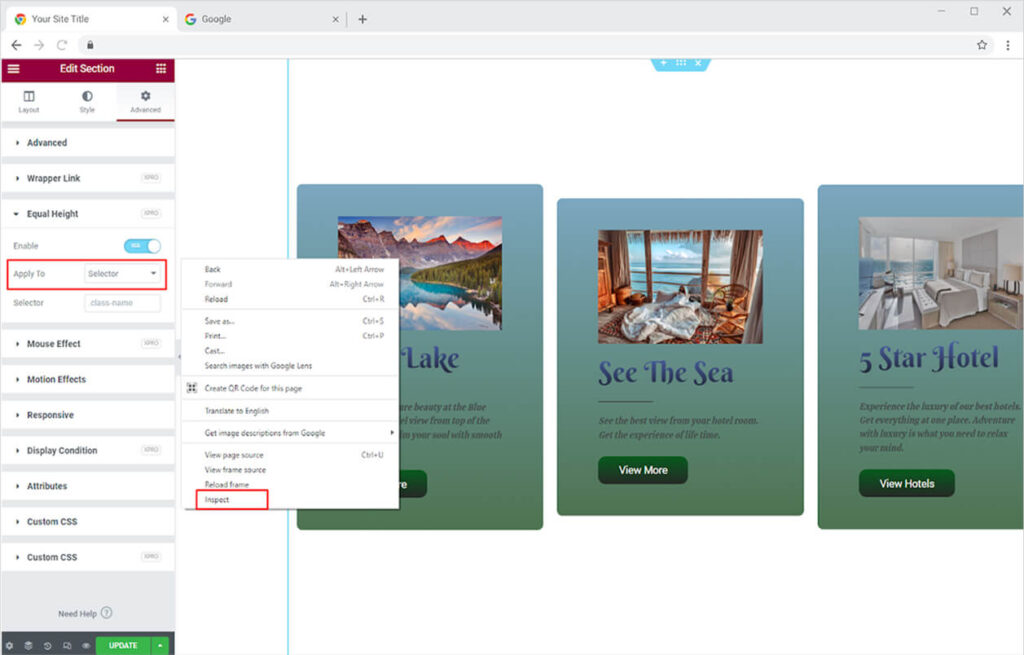1024x655 pixels.
Task: Toggle the Equal Height Enable switch
Action: coord(142,246)
